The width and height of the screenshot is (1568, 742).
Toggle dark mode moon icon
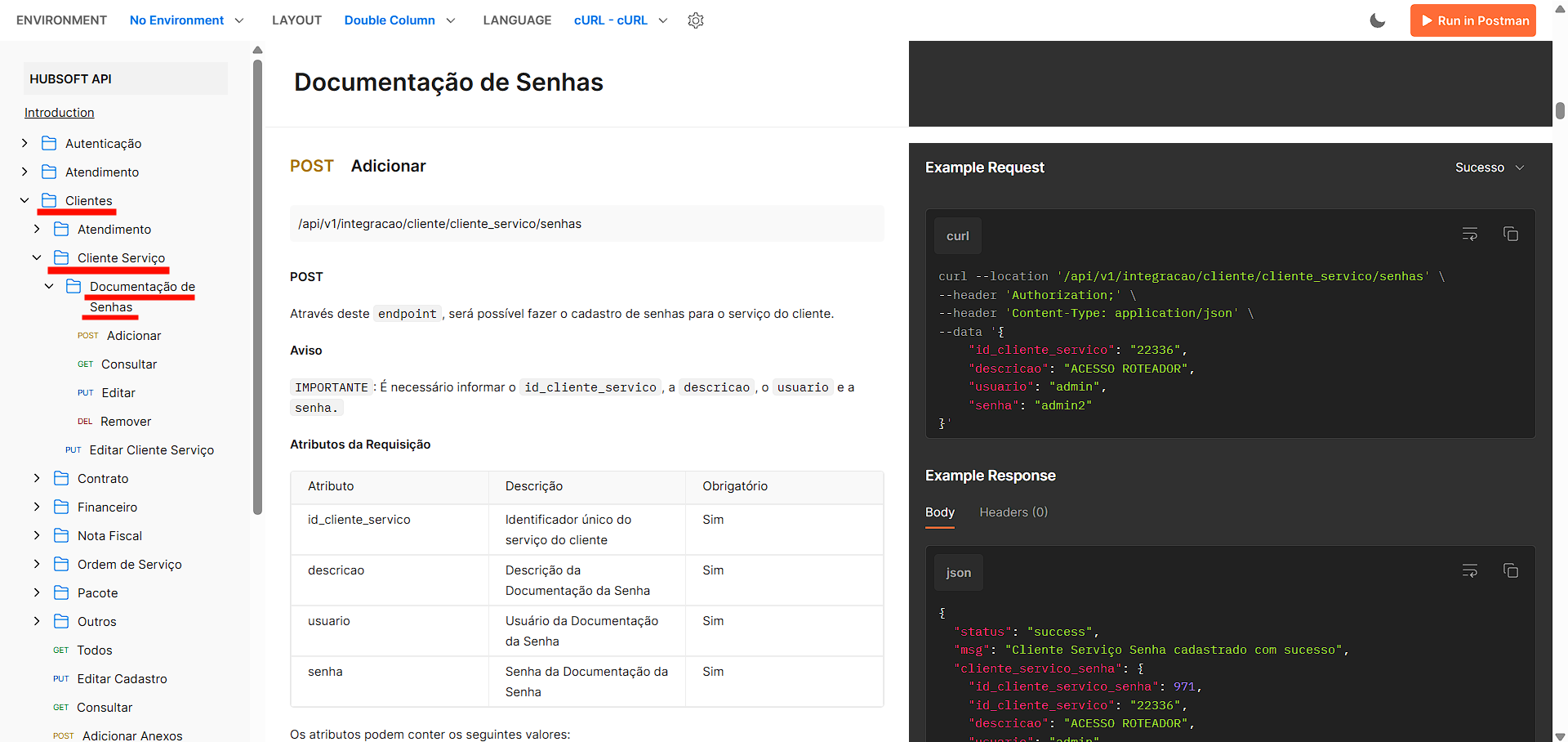(1378, 20)
